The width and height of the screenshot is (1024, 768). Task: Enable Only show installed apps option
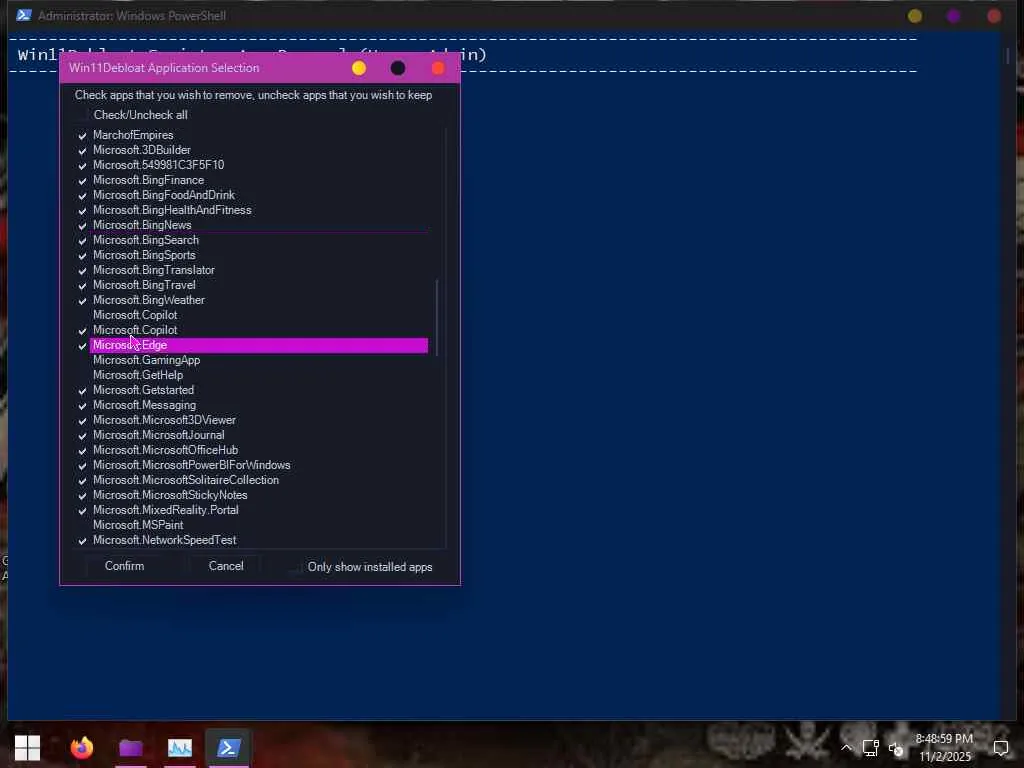pyautogui.click(x=296, y=567)
